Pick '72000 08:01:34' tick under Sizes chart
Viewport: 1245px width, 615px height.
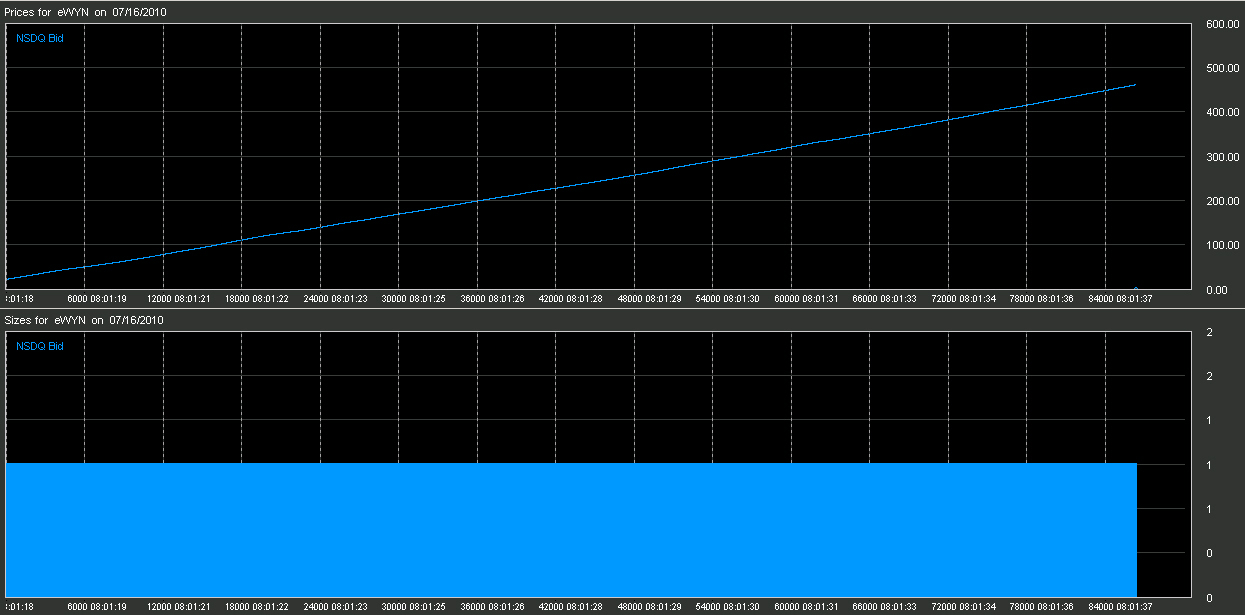pos(963,607)
